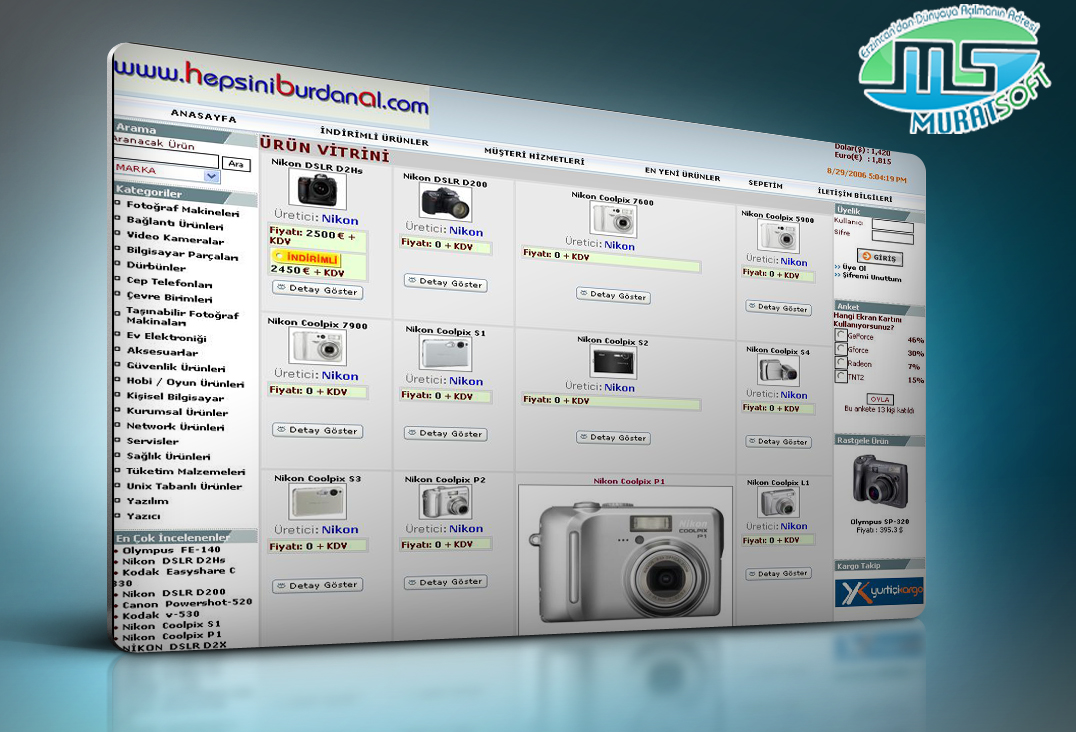
Task: Open the Nikon Coolpix 7900 camera image
Action: (x=317, y=346)
